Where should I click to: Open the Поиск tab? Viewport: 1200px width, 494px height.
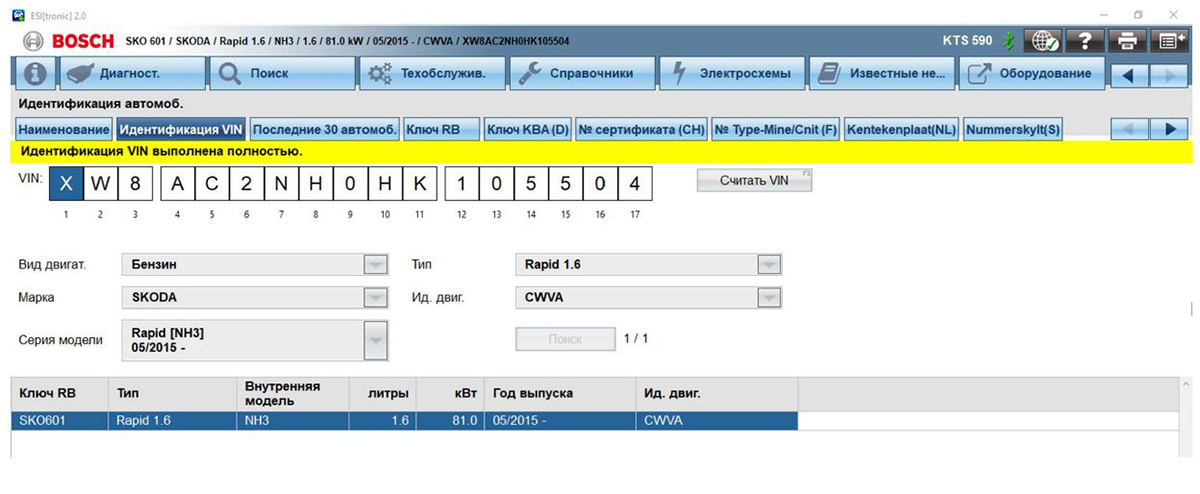pos(283,74)
